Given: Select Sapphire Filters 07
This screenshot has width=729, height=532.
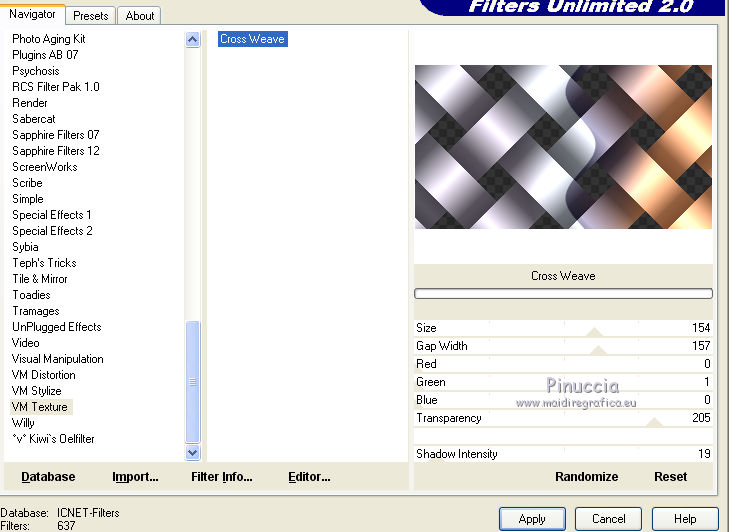Looking at the screenshot, I should [56, 135].
